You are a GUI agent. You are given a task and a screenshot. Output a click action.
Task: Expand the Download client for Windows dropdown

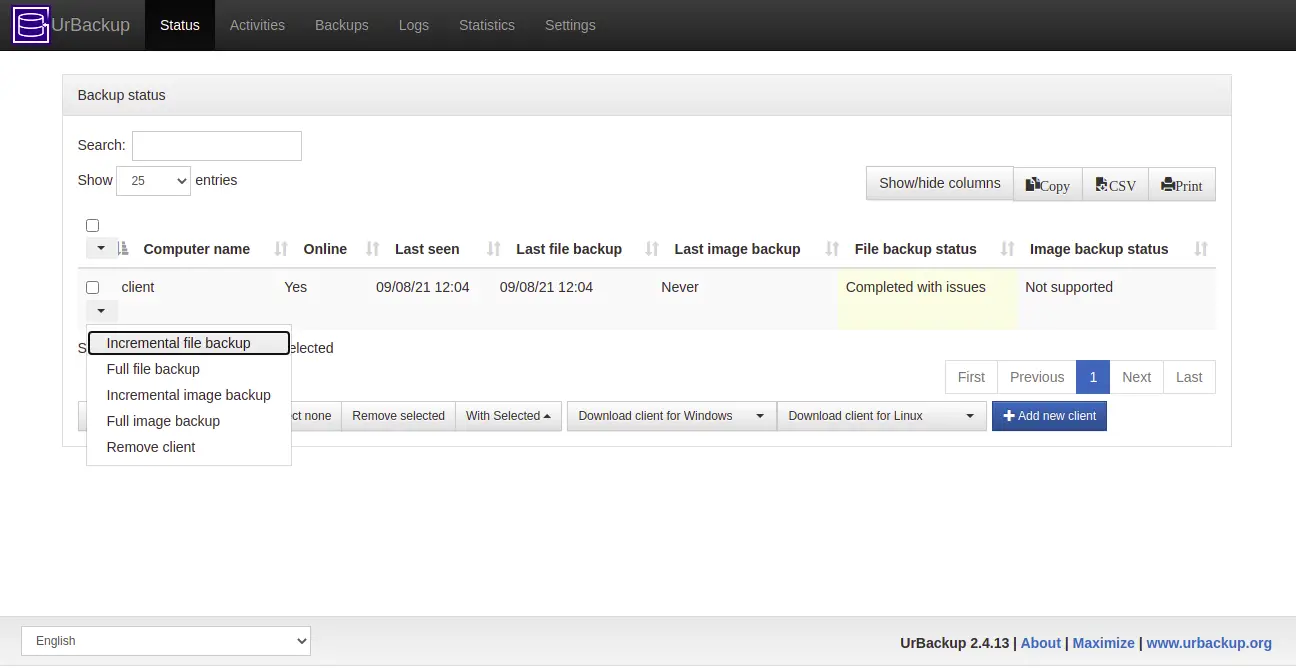tap(671, 416)
